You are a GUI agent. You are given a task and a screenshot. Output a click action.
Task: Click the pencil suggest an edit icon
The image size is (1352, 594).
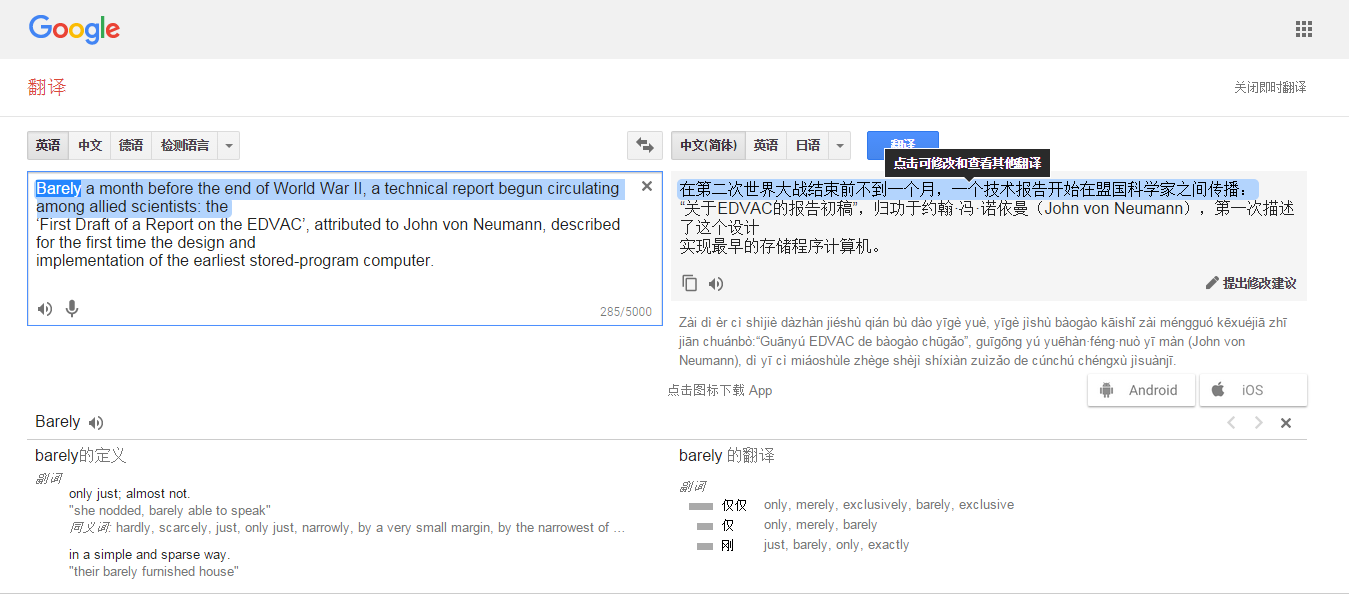(1212, 283)
